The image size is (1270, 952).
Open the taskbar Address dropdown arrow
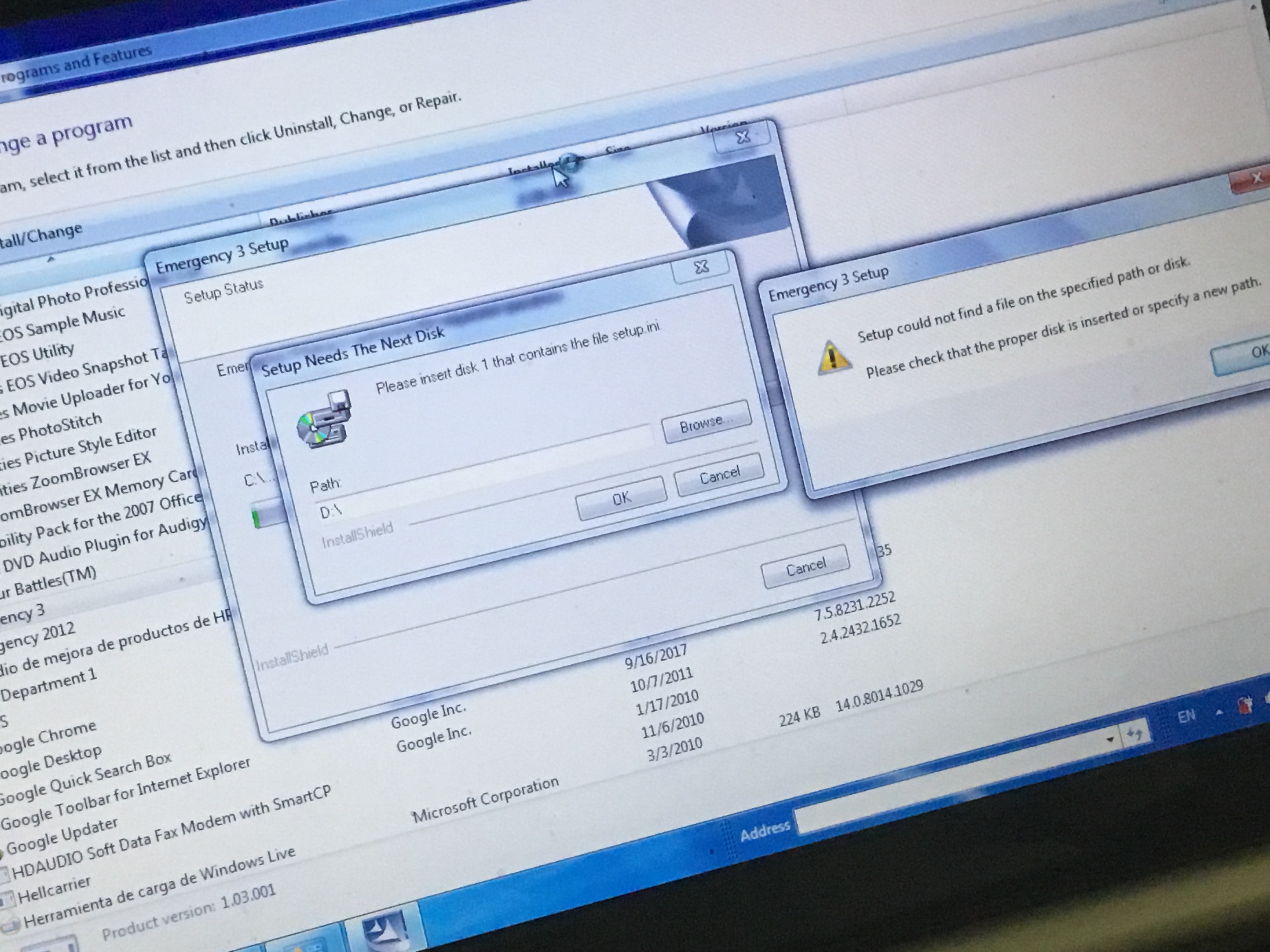tap(1110, 740)
